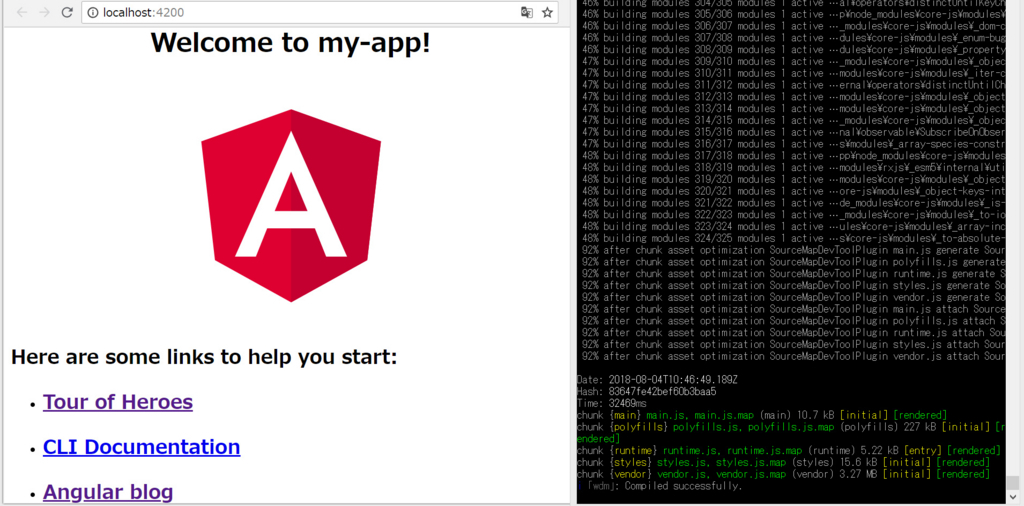This screenshot has width=1024, height=506.
Task: Click the site info icon in address bar
Action: (93, 12)
